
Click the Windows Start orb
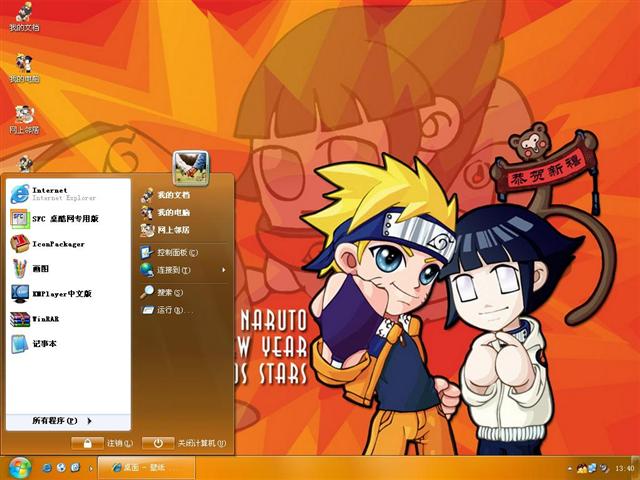point(19,468)
